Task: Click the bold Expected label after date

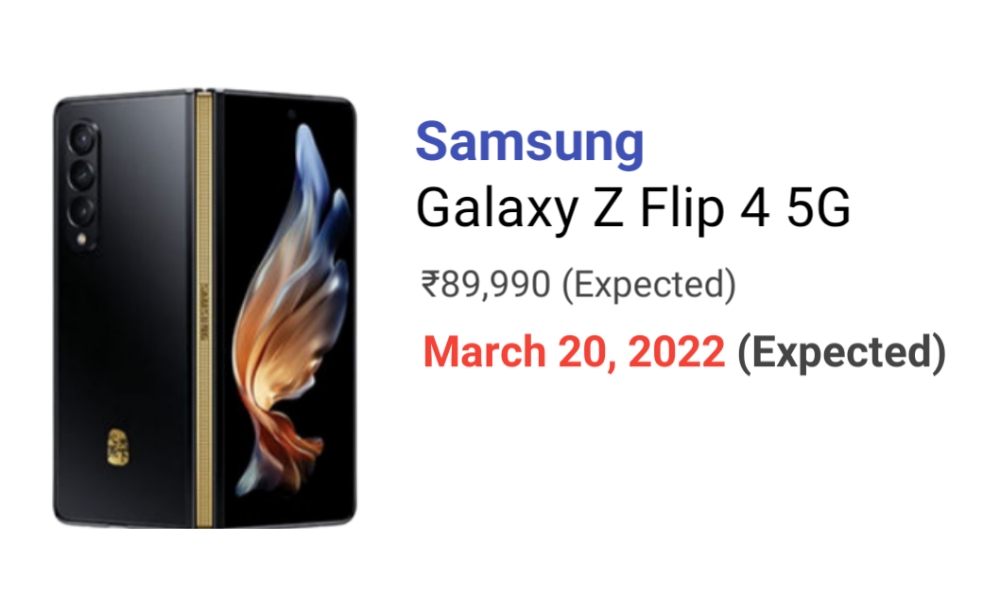Action: pos(841,352)
